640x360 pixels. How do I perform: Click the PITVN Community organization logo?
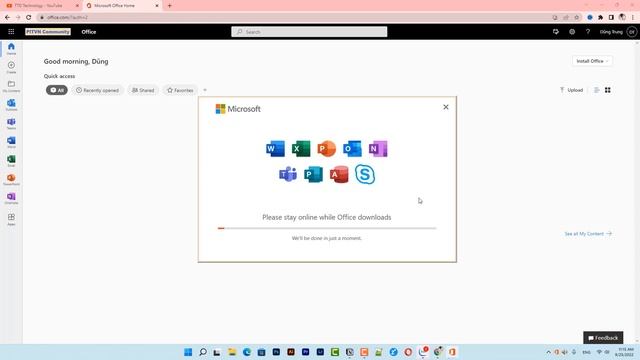48,32
